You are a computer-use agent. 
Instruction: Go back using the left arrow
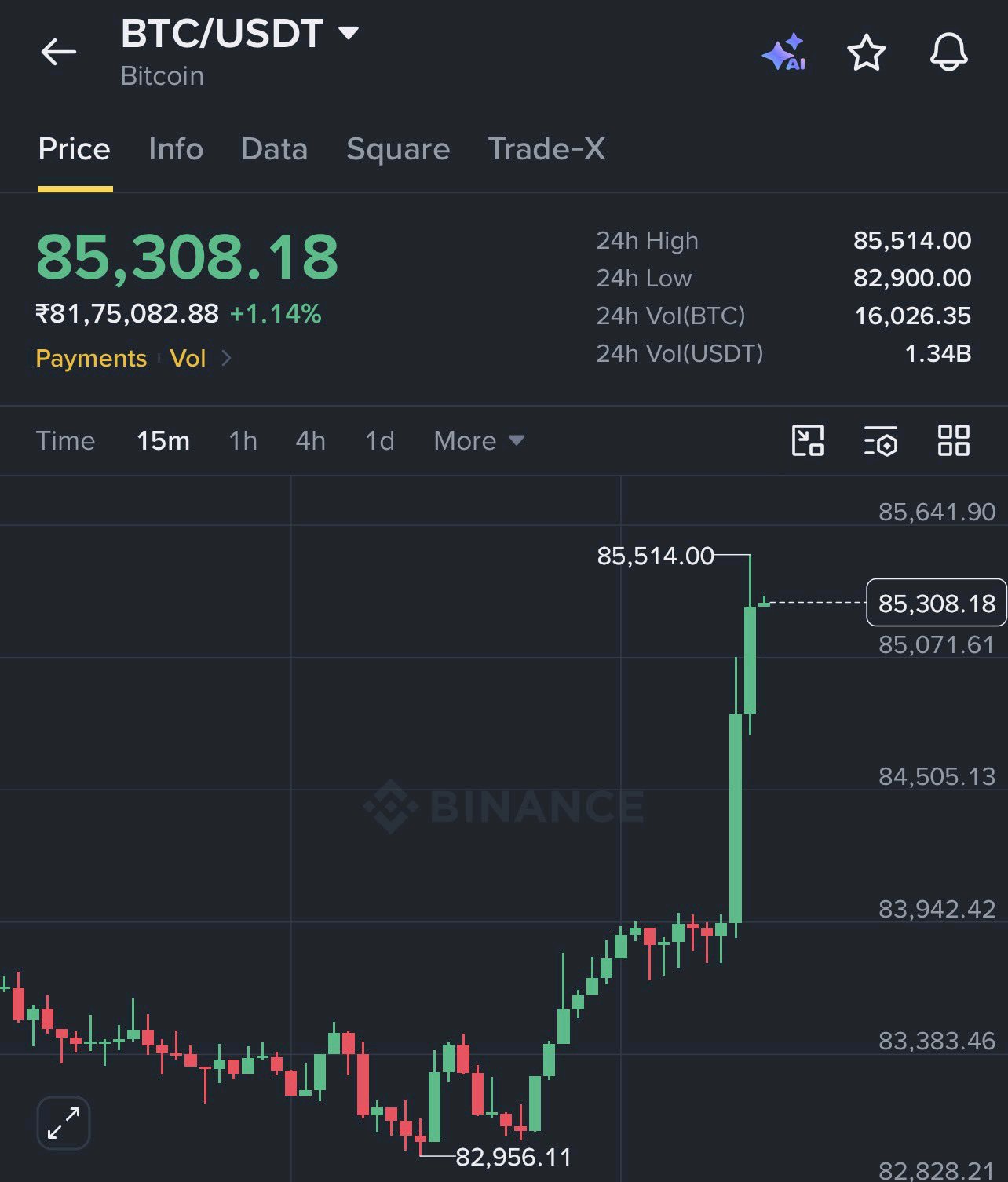tap(59, 53)
